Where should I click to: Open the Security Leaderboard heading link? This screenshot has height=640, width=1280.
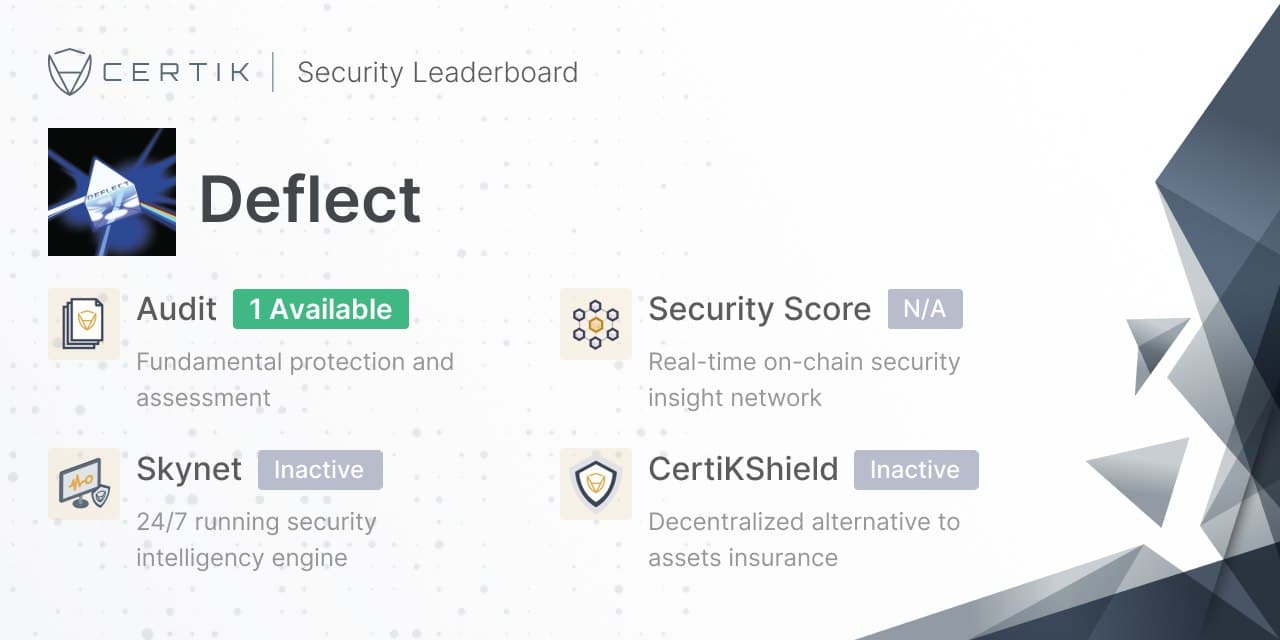[437, 73]
